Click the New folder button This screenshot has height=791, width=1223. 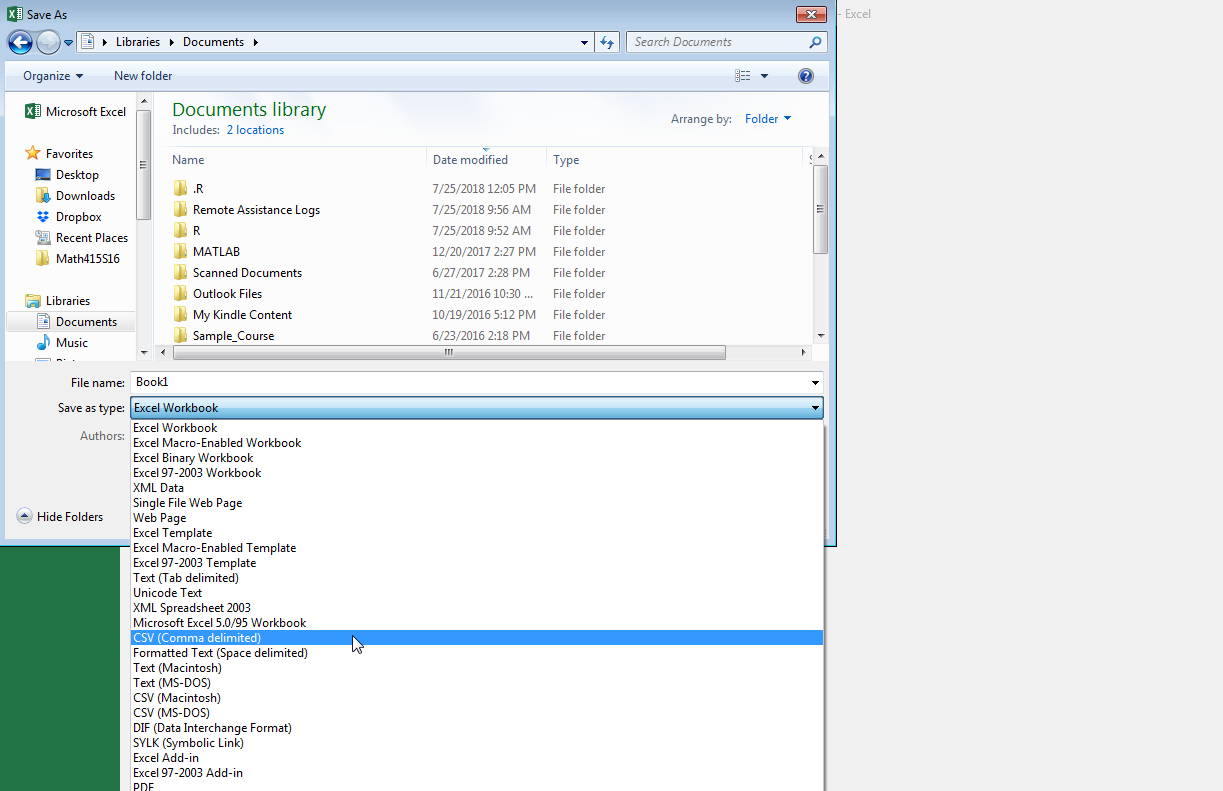[143, 76]
